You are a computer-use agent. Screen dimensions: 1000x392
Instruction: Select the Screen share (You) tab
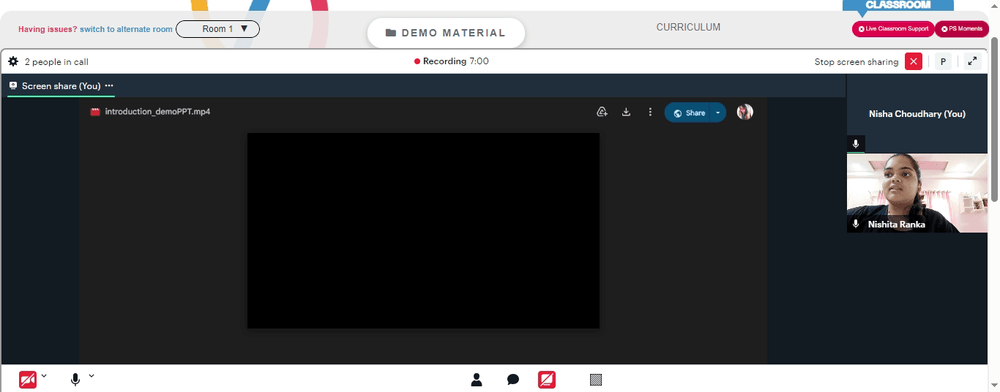pyautogui.click(x=61, y=86)
